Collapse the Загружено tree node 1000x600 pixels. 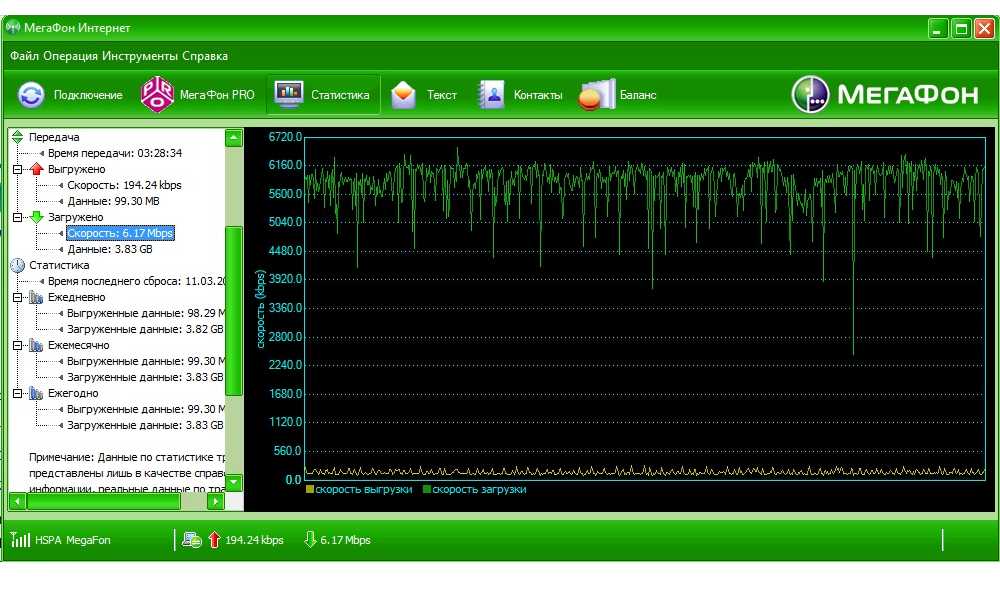tap(17, 217)
